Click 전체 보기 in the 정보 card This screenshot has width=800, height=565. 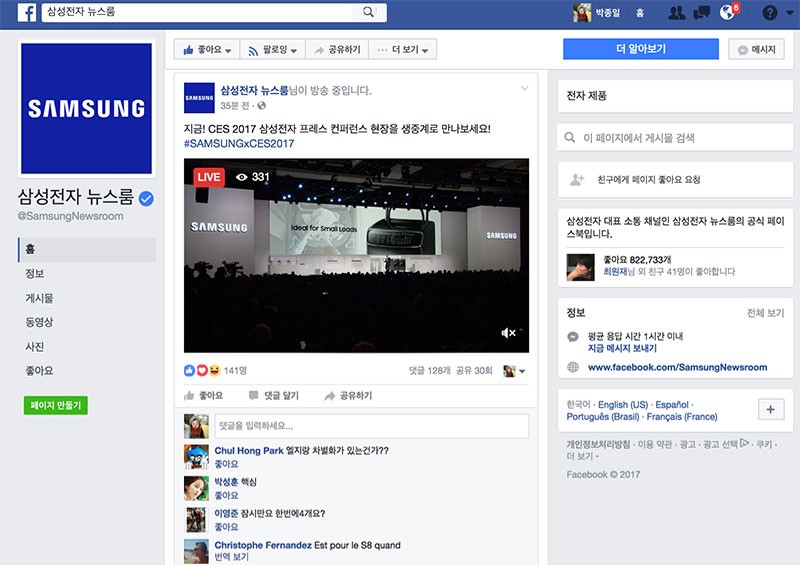point(765,313)
